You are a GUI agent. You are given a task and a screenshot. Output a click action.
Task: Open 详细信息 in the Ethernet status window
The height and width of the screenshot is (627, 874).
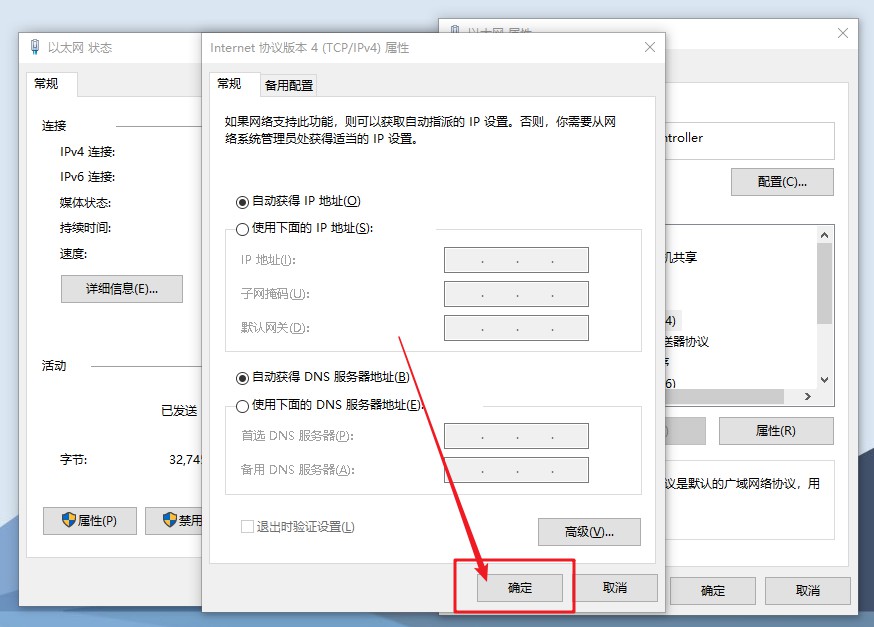(122, 288)
